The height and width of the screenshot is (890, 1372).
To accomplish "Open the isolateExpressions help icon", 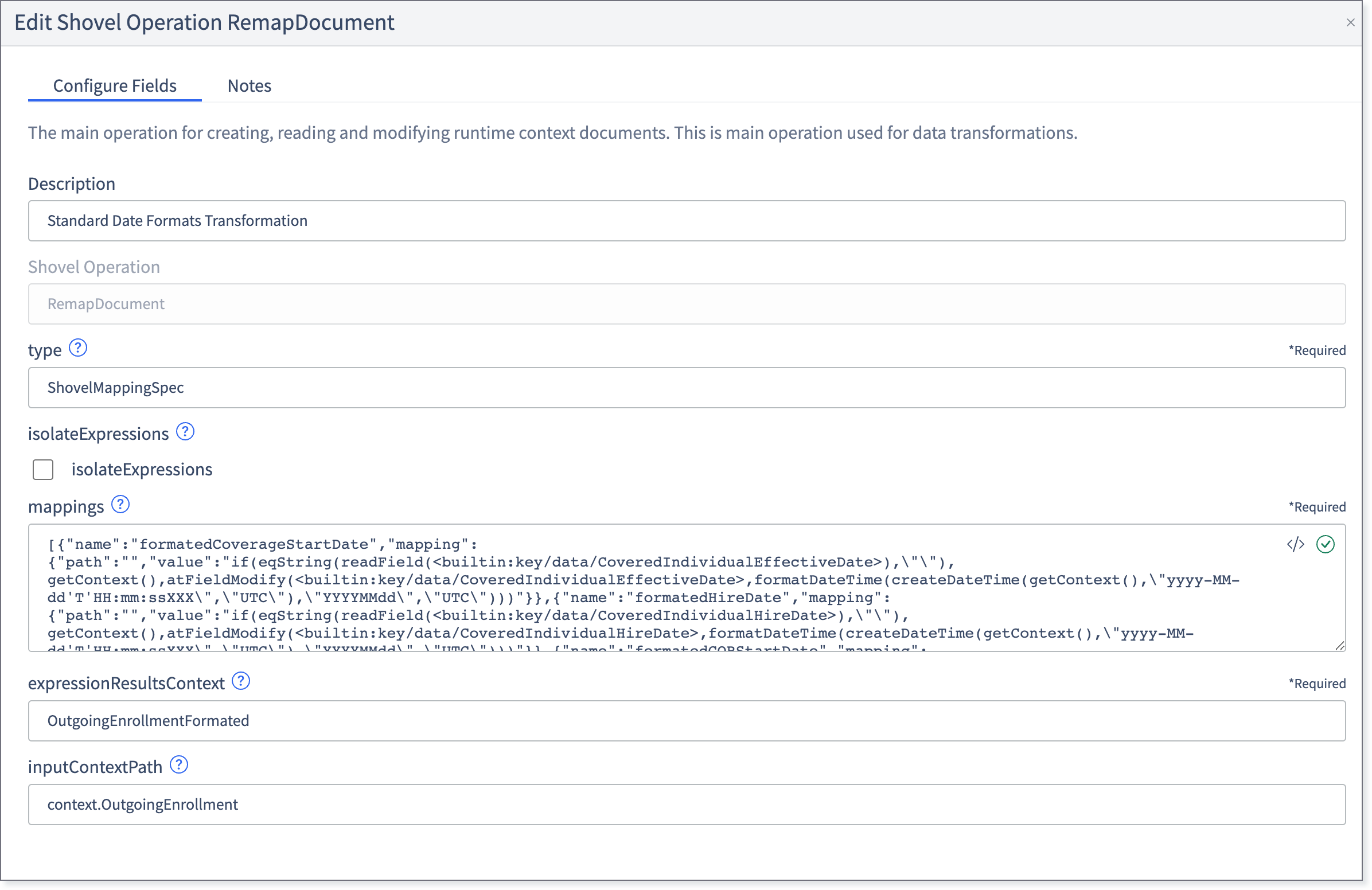I will coord(185,432).
